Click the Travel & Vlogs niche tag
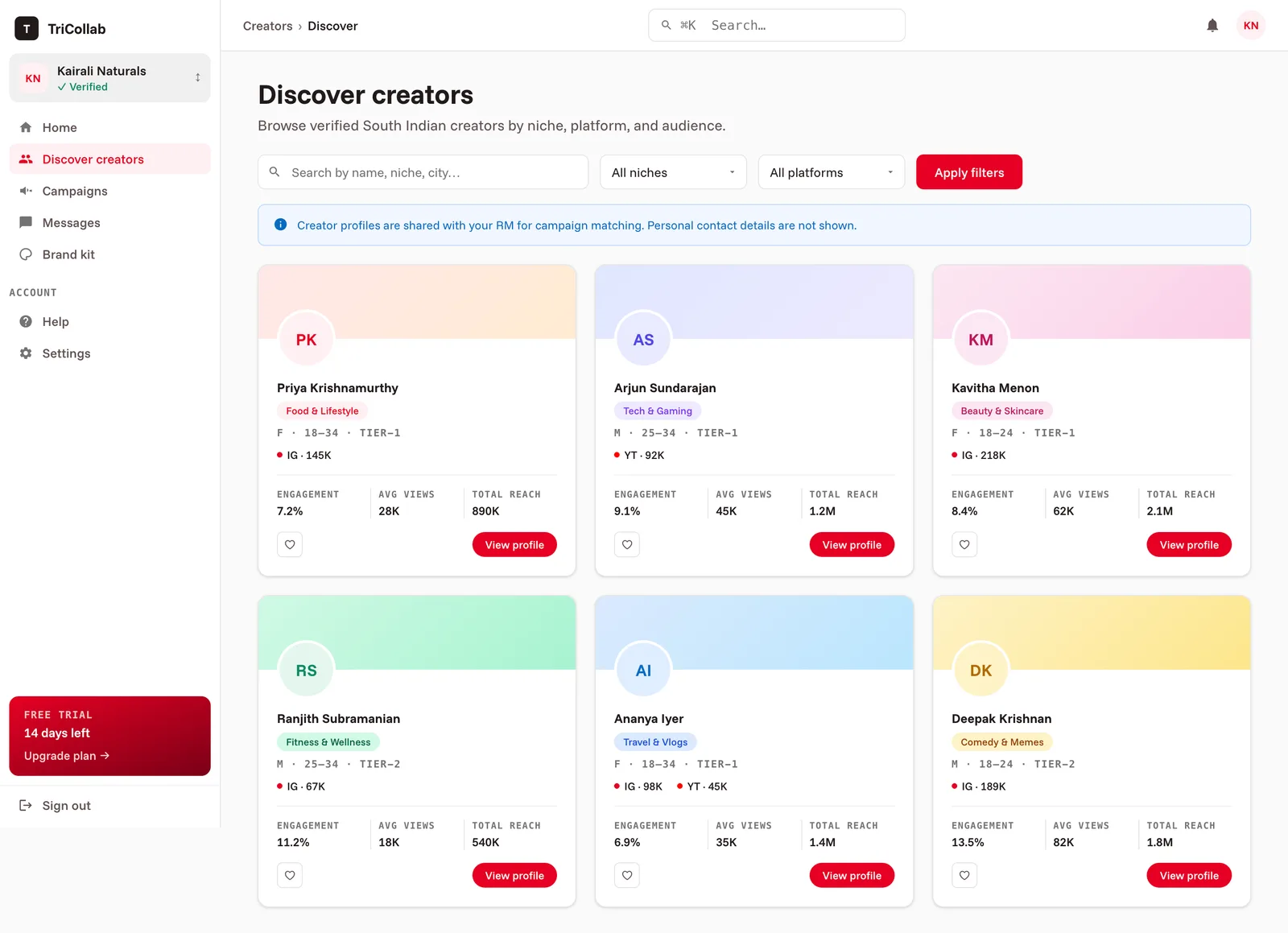This screenshot has width=1288, height=933. click(x=655, y=742)
